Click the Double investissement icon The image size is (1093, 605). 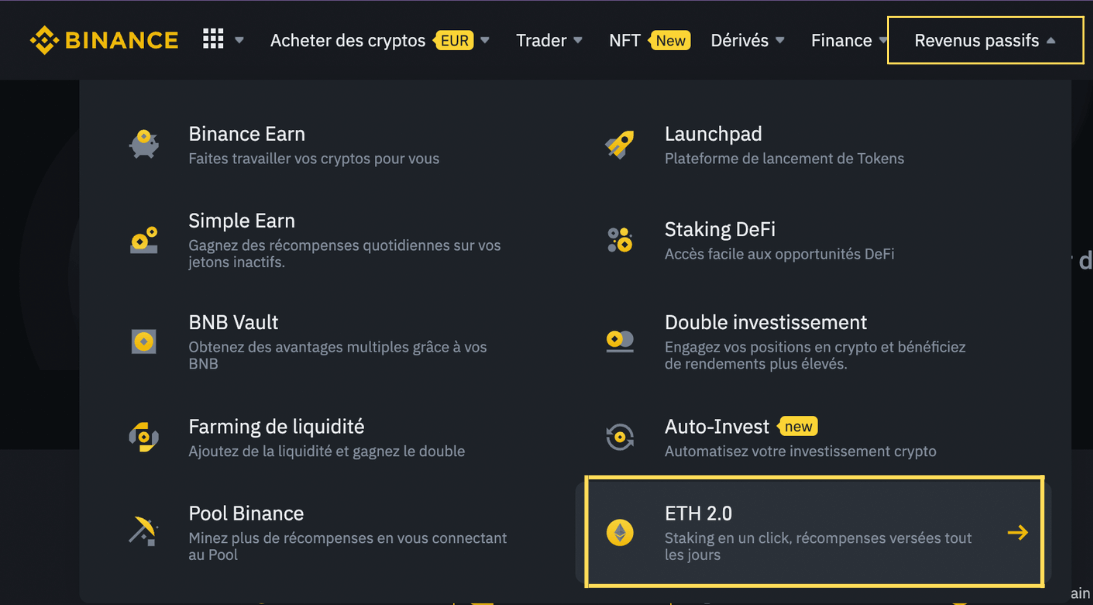pos(620,341)
